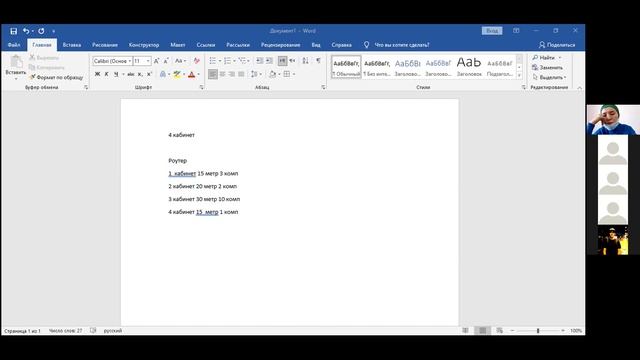Decrease the font size
The height and width of the screenshot is (360, 640).
[x=166, y=61]
